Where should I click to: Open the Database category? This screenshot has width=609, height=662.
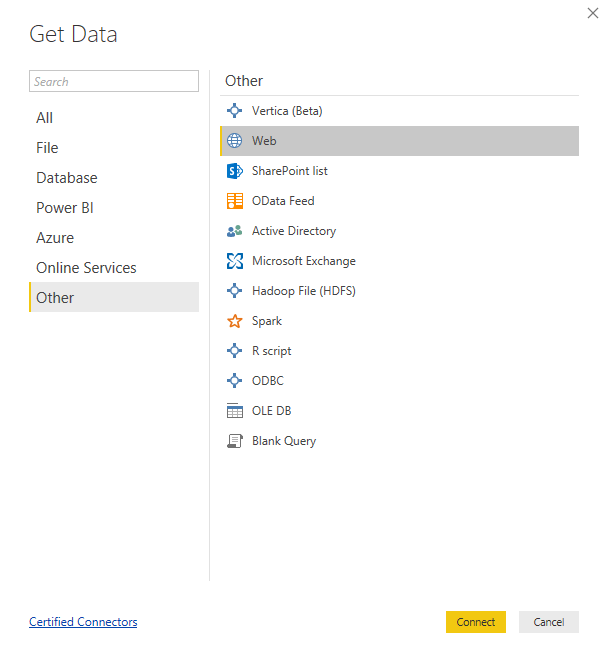[x=114, y=178]
